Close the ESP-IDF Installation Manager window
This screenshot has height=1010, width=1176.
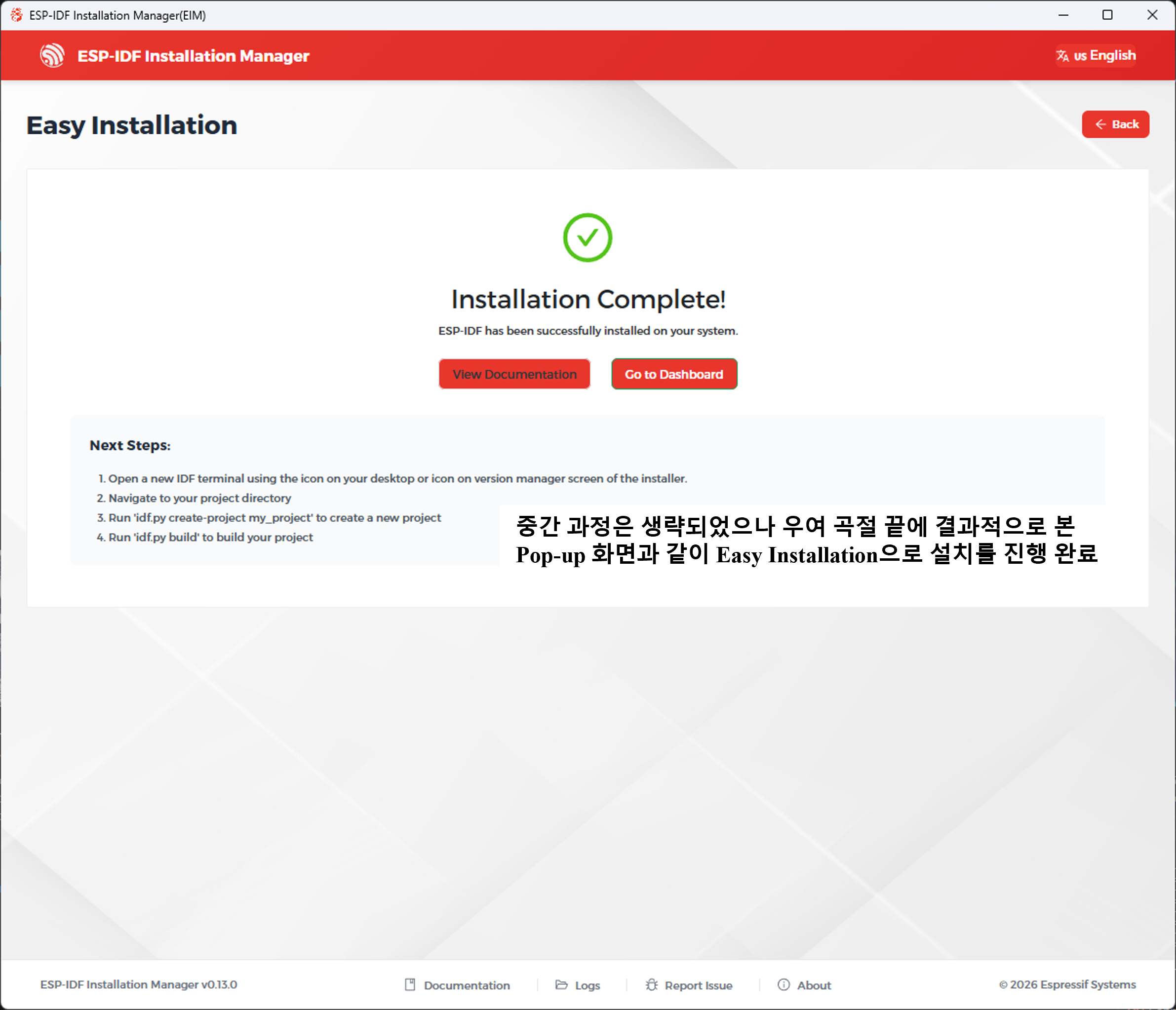pos(1152,15)
